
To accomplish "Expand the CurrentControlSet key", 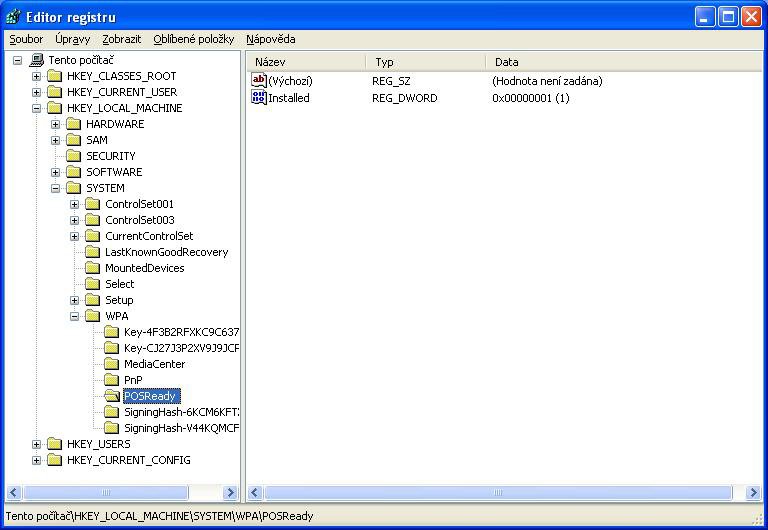I will (x=74, y=237).
